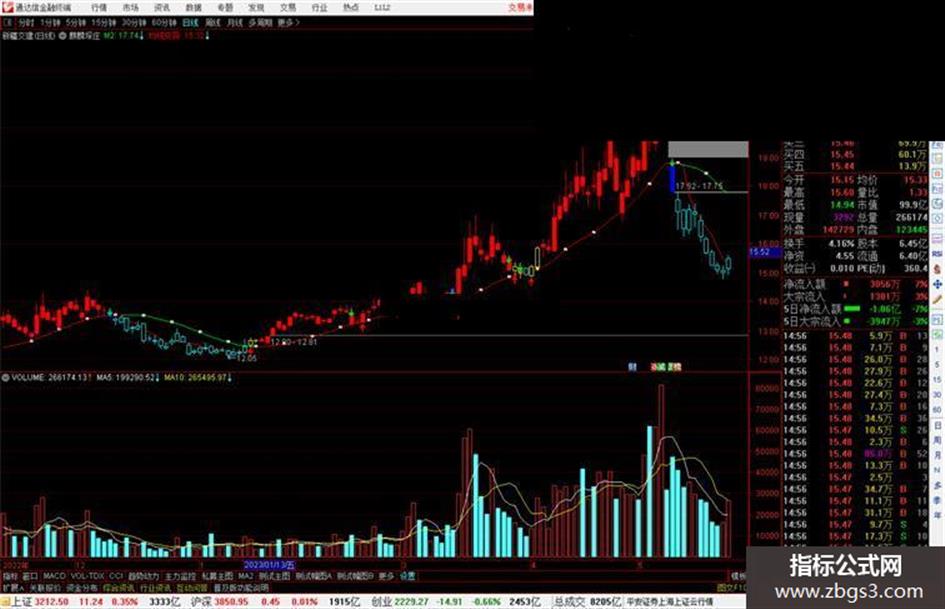Switch sub-chart to MACD indicator
Image resolution: width=945 pixels, height=609 pixels.
coord(54,576)
